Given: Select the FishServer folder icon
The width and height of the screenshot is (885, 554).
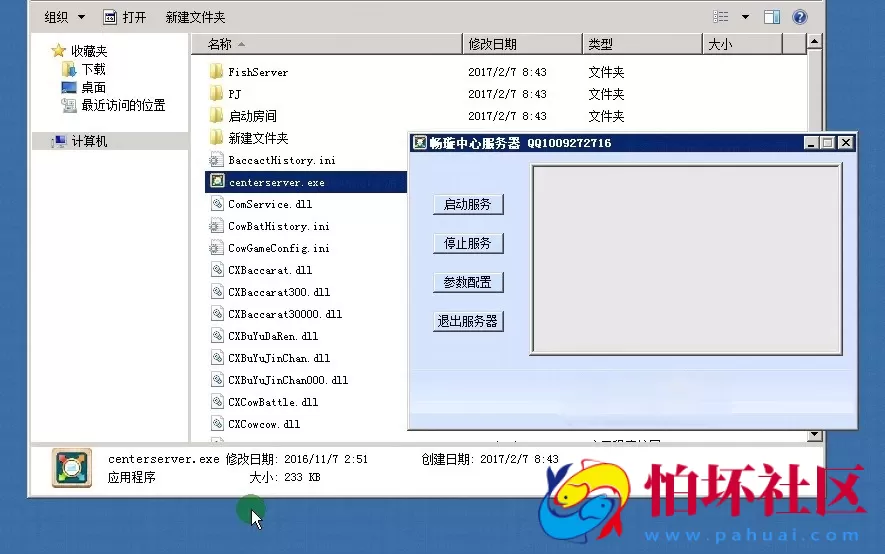Looking at the screenshot, I should (x=216, y=72).
